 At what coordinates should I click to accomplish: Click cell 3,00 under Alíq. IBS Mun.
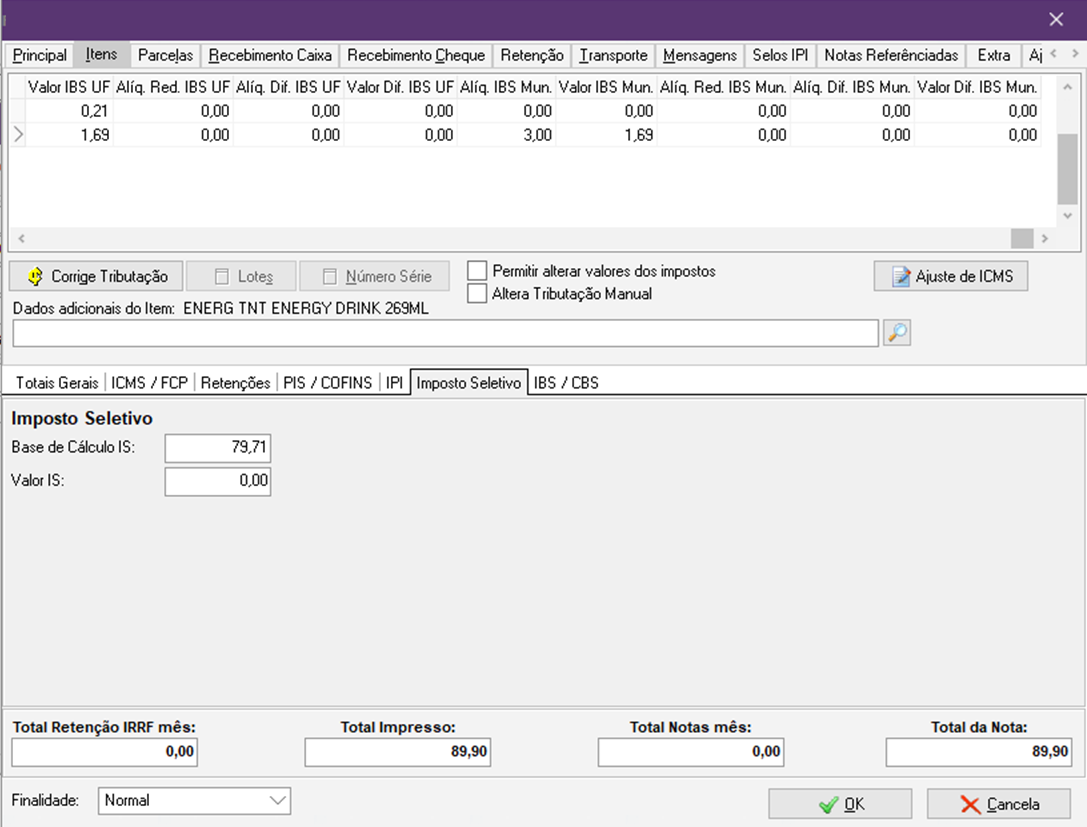[506, 134]
